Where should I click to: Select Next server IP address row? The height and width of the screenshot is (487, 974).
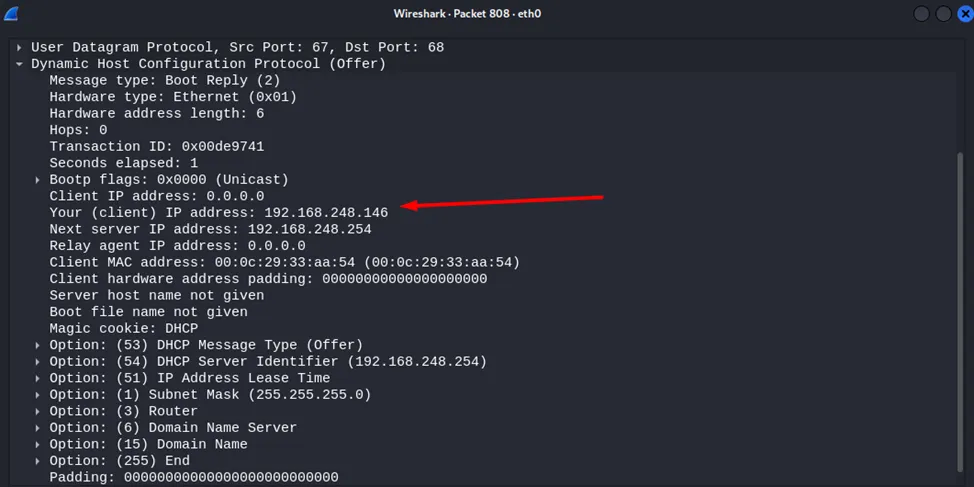(x=210, y=229)
